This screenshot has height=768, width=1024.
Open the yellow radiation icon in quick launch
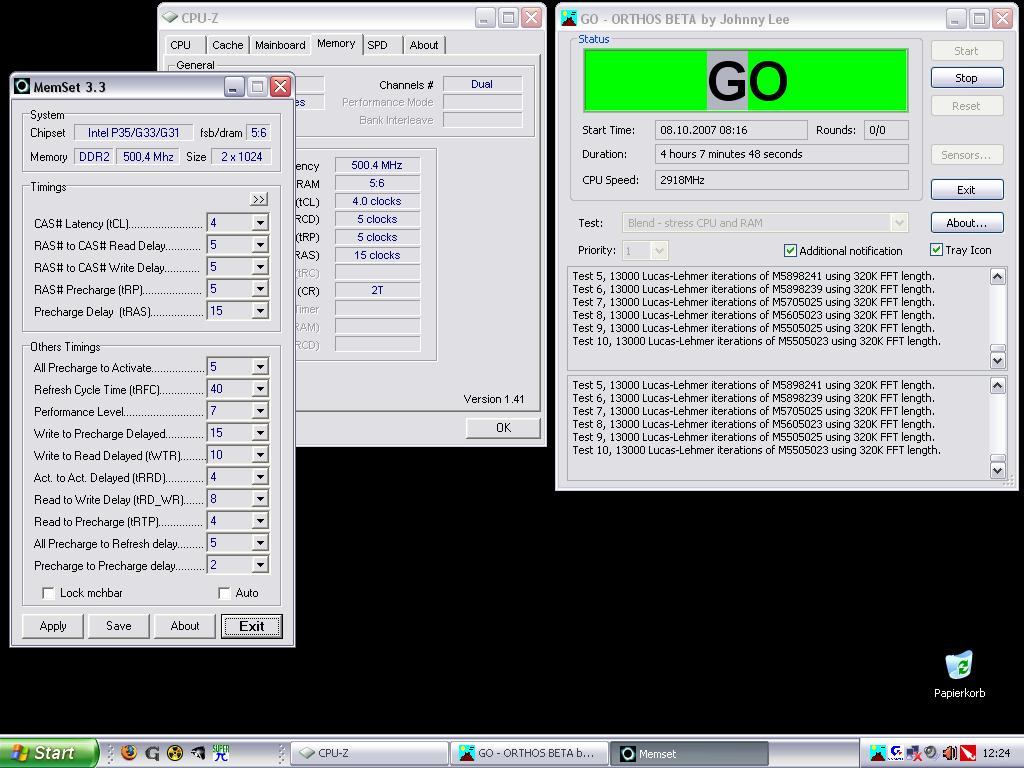(x=174, y=753)
